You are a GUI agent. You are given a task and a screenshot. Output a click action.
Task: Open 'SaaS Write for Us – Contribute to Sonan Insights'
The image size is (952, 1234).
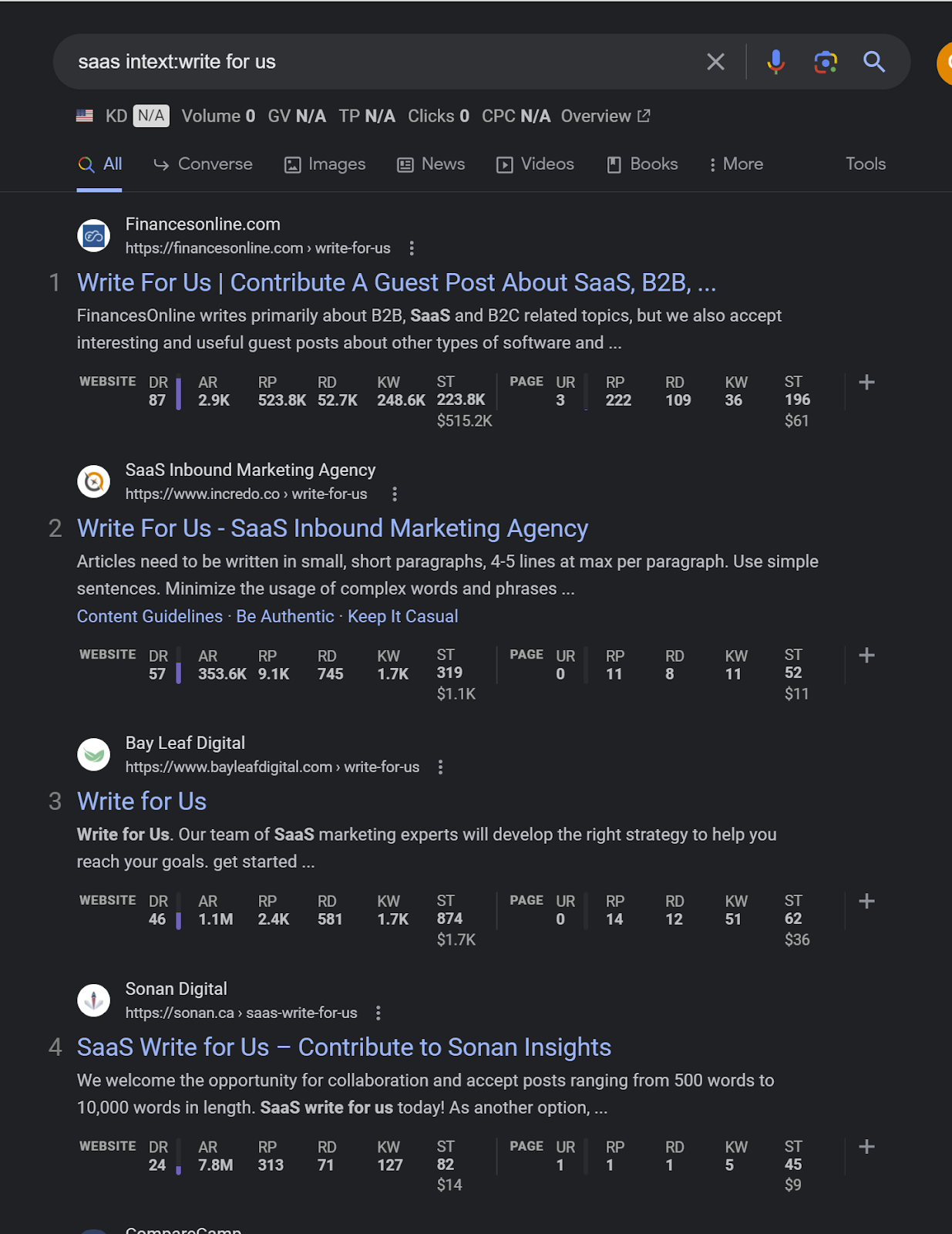coord(344,1047)
